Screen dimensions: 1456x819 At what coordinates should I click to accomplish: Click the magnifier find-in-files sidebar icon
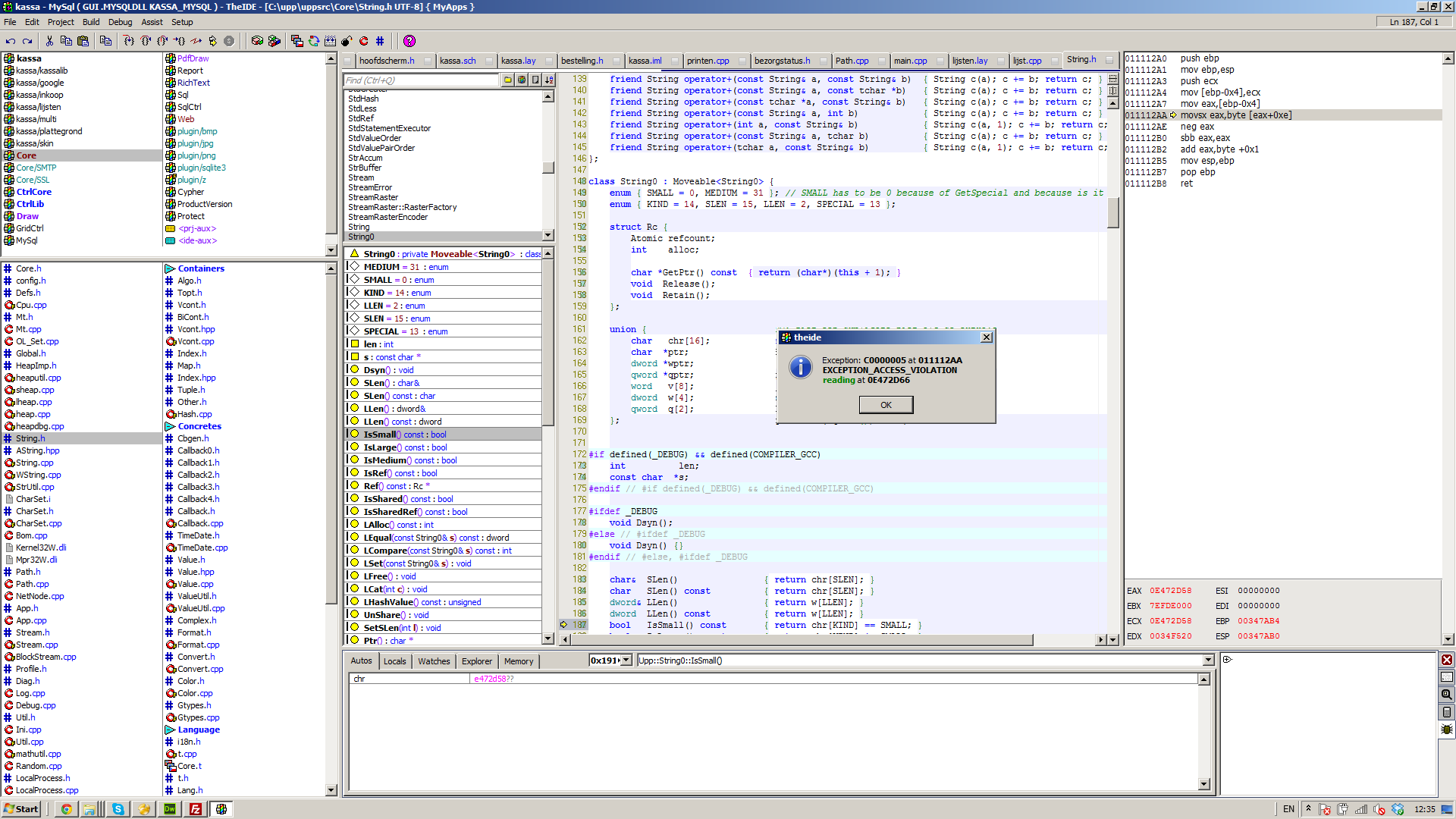tap(1446, 695)
